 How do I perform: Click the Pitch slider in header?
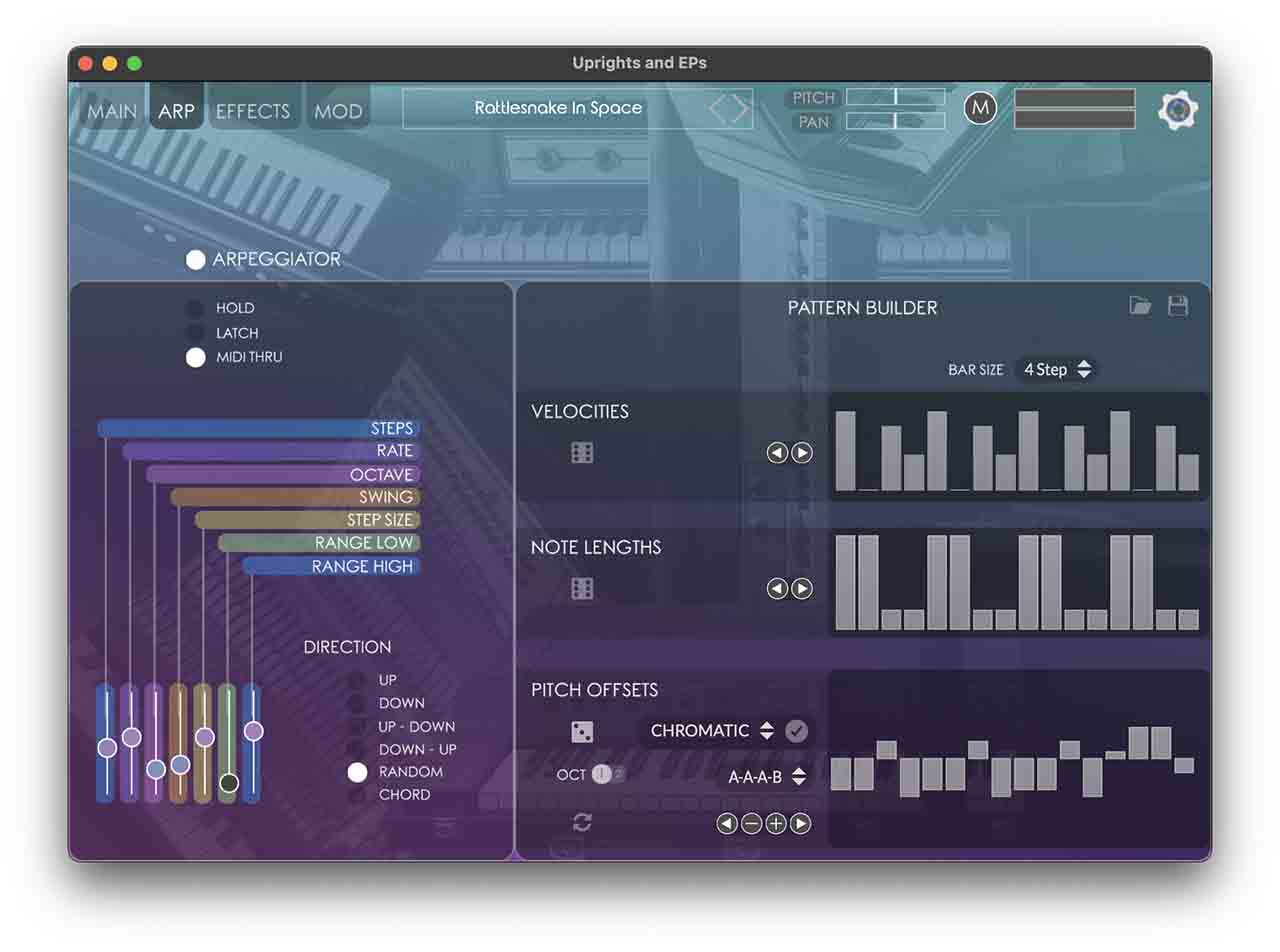tap(895, 97)
